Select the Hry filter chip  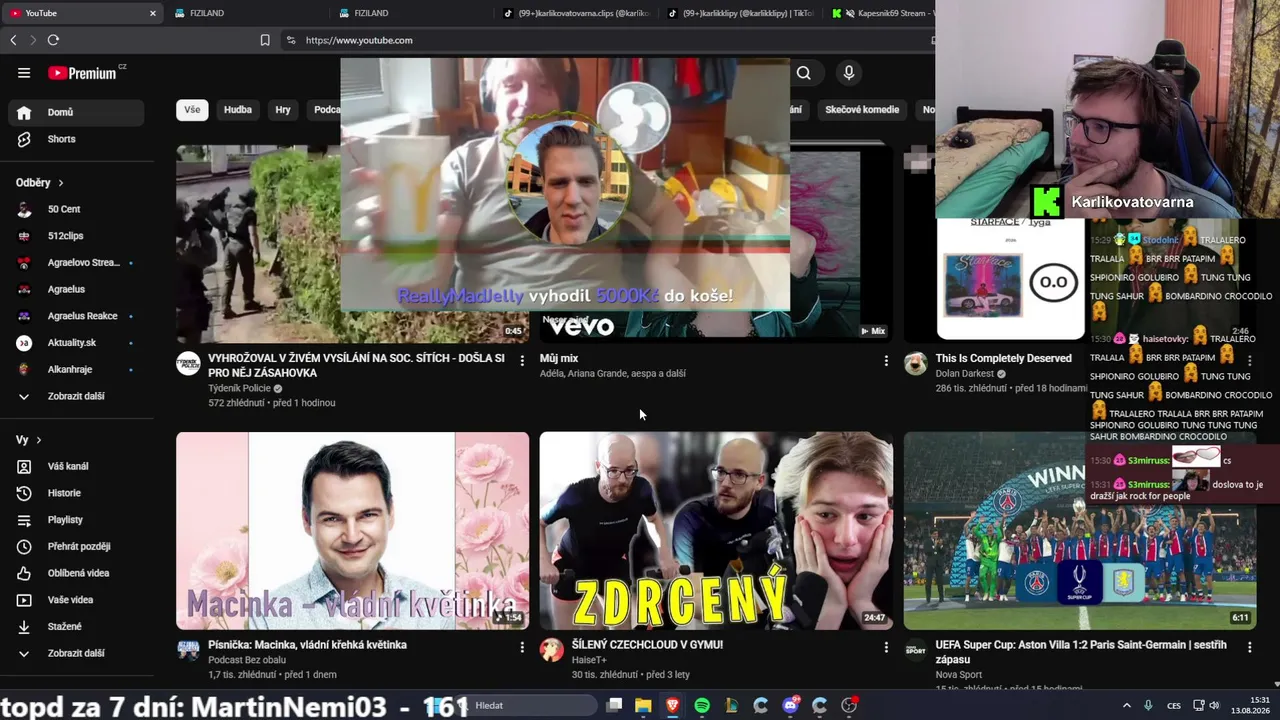[x=283, y=110]
